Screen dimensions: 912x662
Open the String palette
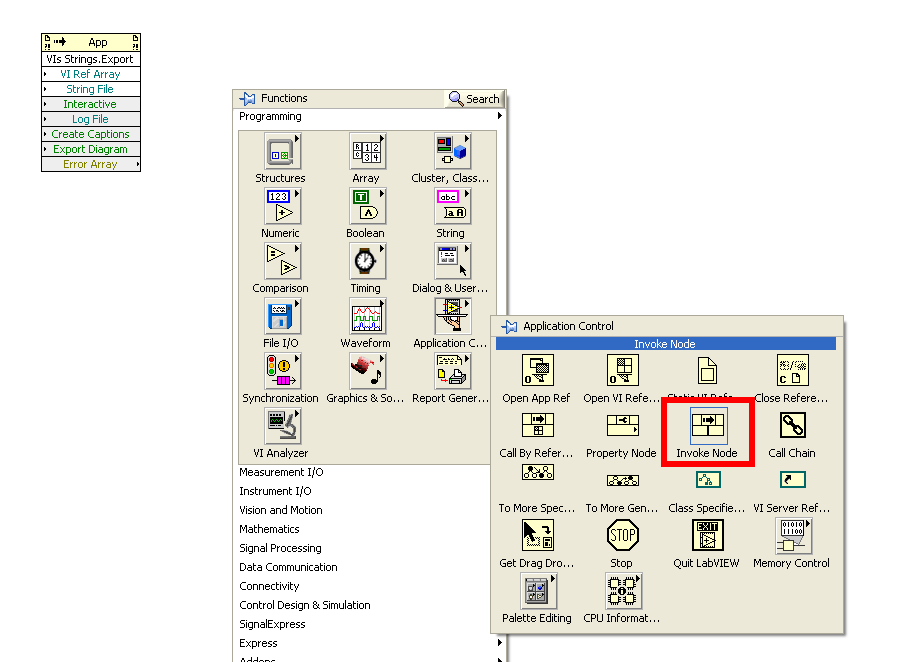click(x=452, y=207)
